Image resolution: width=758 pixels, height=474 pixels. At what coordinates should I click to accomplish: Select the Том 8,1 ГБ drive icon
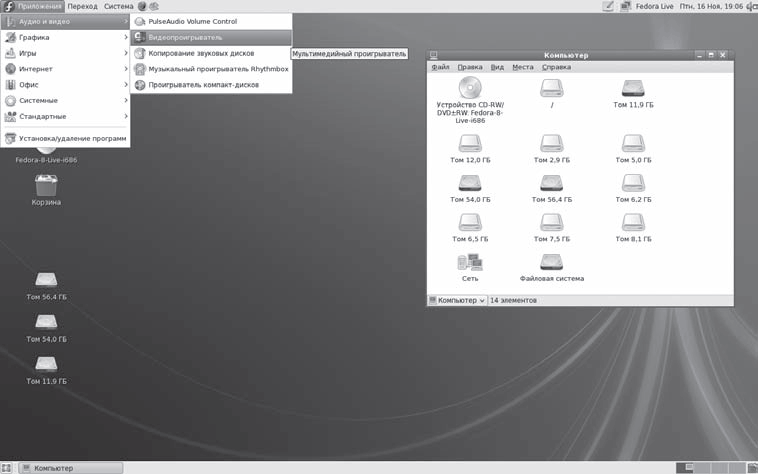pyautogui.click(x=633, y=223)
